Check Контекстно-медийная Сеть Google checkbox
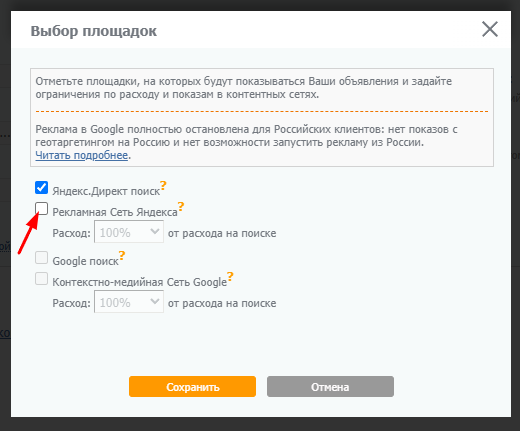The image size is (520, 431). click(x=41, y=279)
